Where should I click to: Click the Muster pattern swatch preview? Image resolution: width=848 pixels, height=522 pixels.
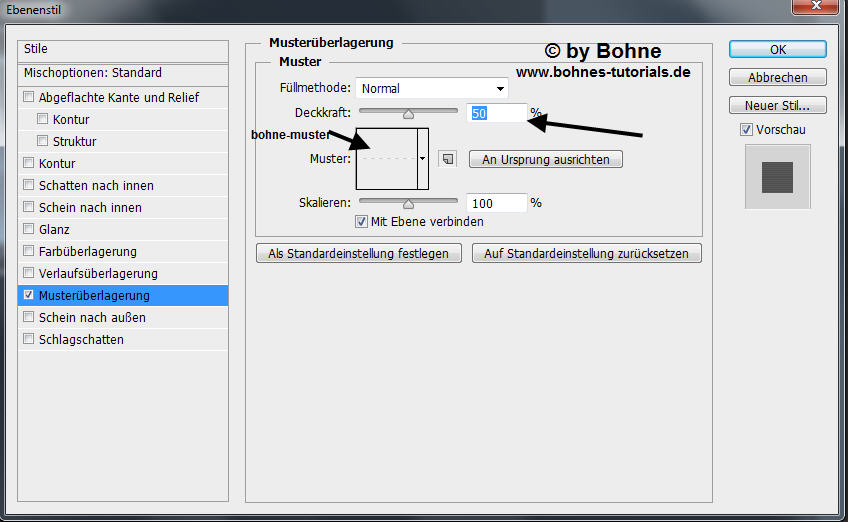coord(386,158)
